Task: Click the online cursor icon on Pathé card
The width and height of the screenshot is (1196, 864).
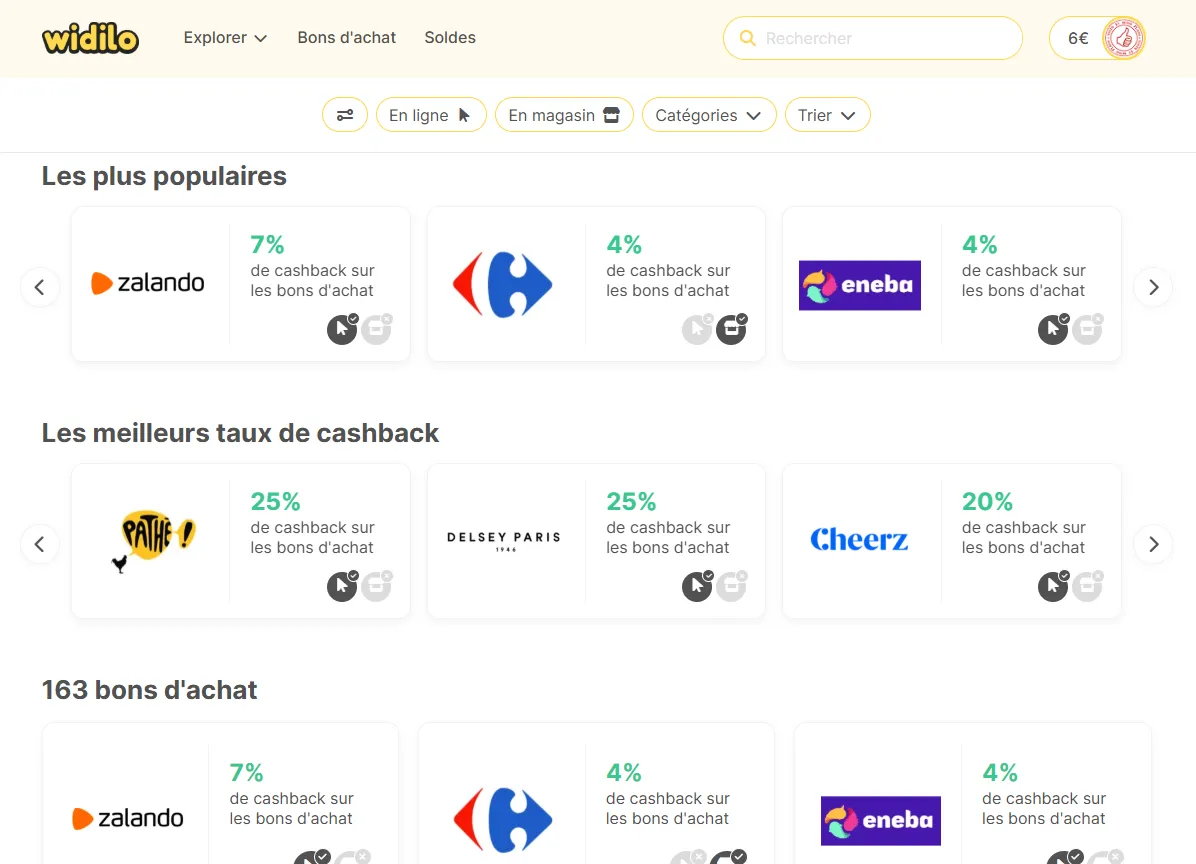Action: click(342, 586)
